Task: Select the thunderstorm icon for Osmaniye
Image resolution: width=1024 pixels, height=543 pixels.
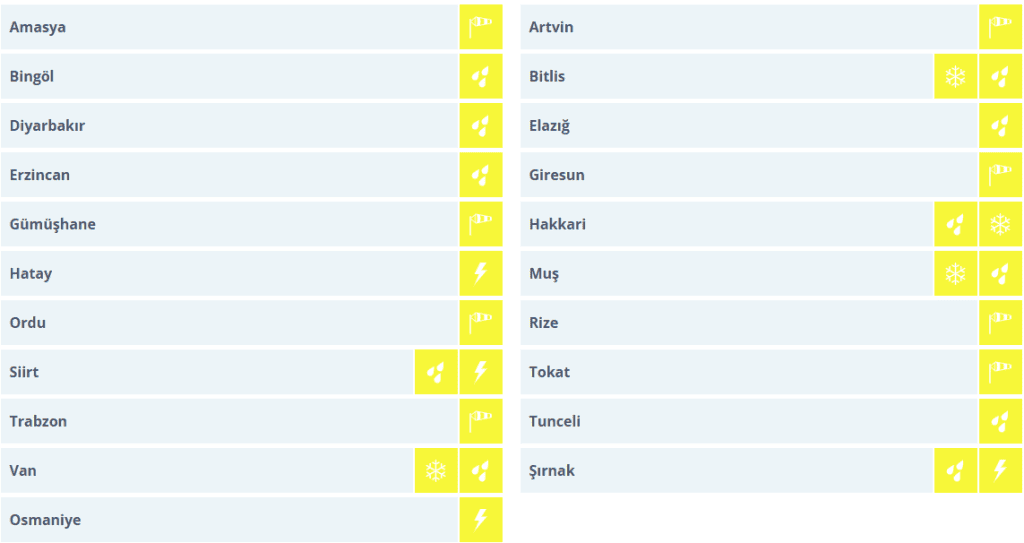Action: click(480, 519)
